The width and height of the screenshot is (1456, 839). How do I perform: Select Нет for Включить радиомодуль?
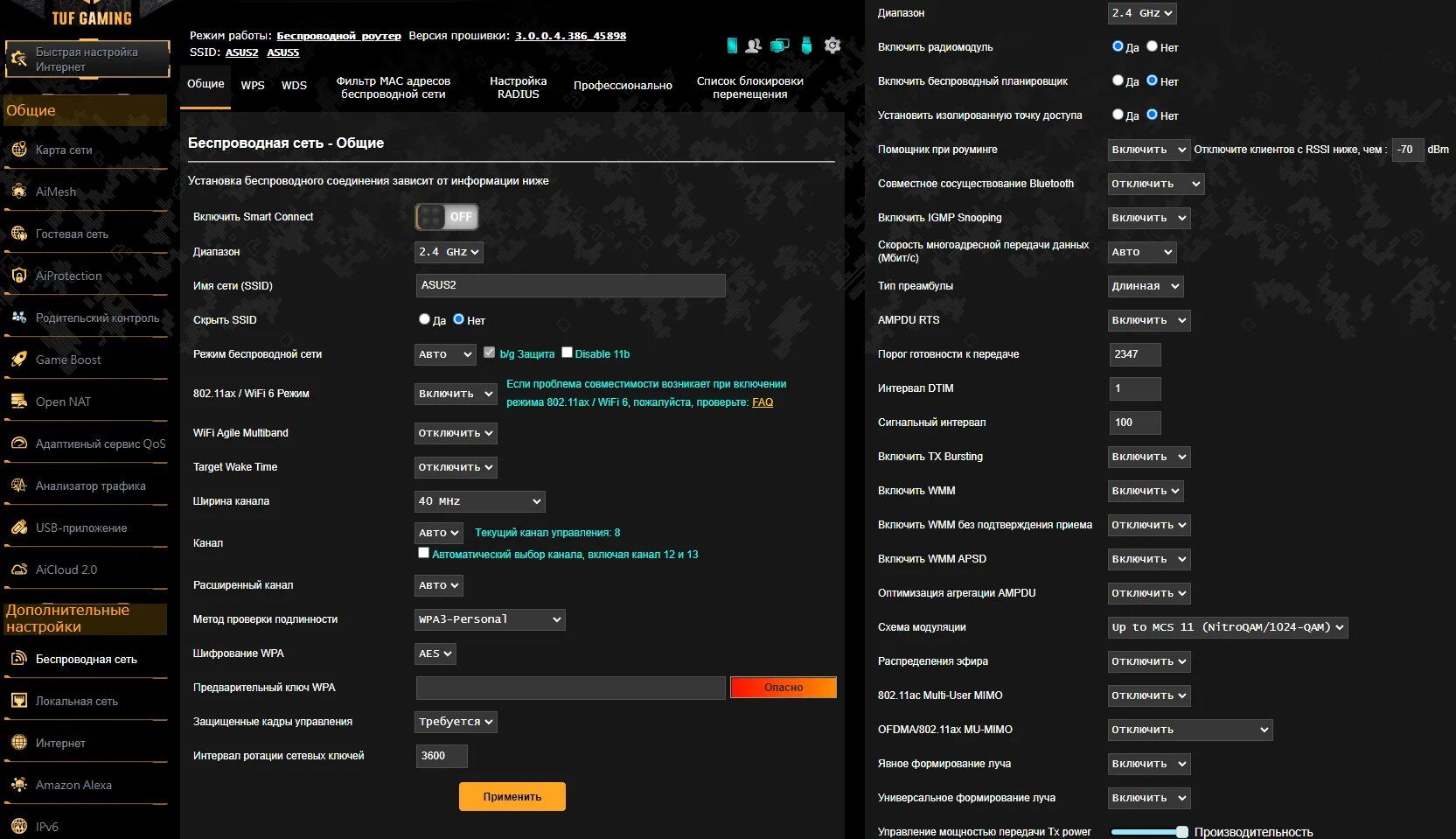[1152, 46]
